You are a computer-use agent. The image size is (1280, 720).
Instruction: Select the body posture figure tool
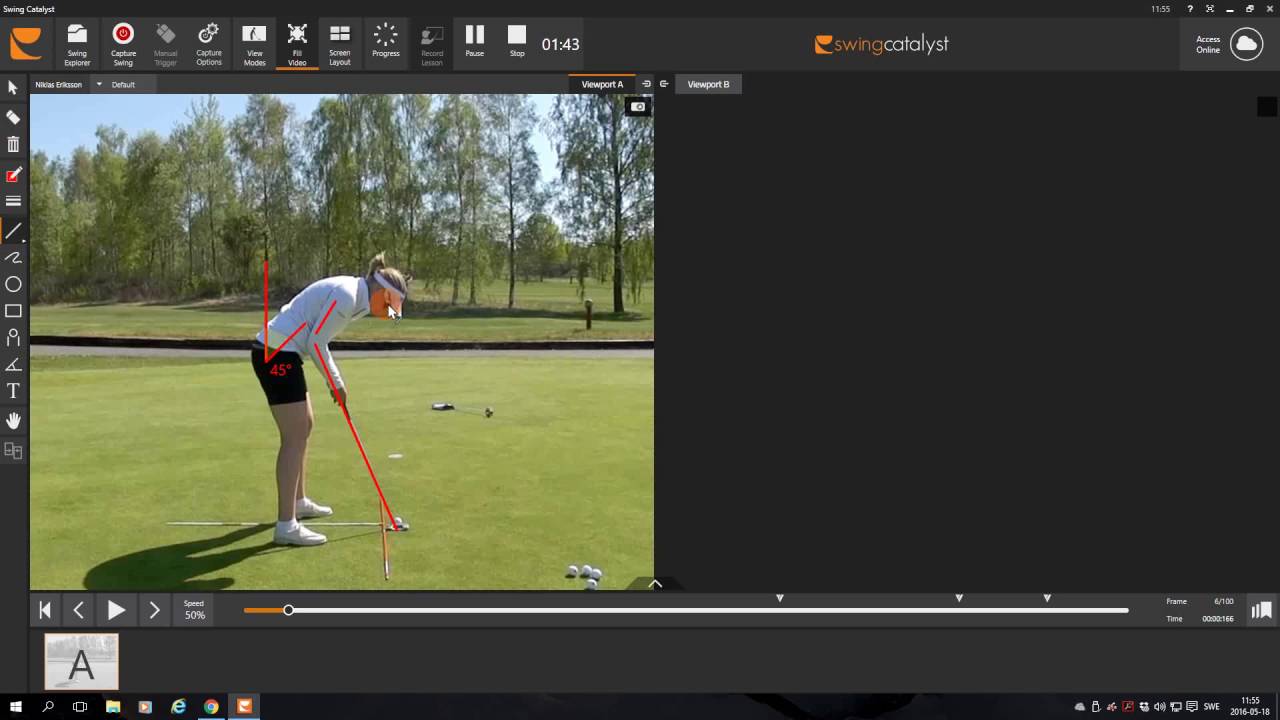click(13, 338)
